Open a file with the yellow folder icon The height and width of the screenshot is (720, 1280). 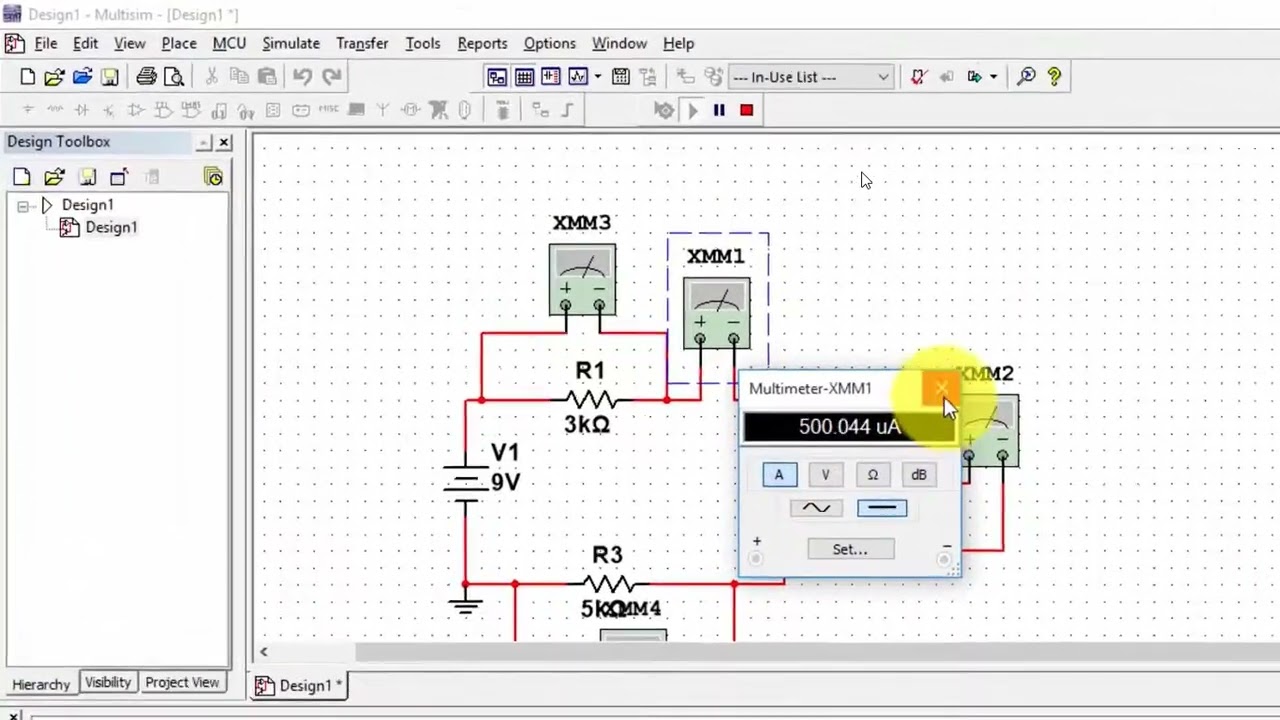tap(54, 76)
